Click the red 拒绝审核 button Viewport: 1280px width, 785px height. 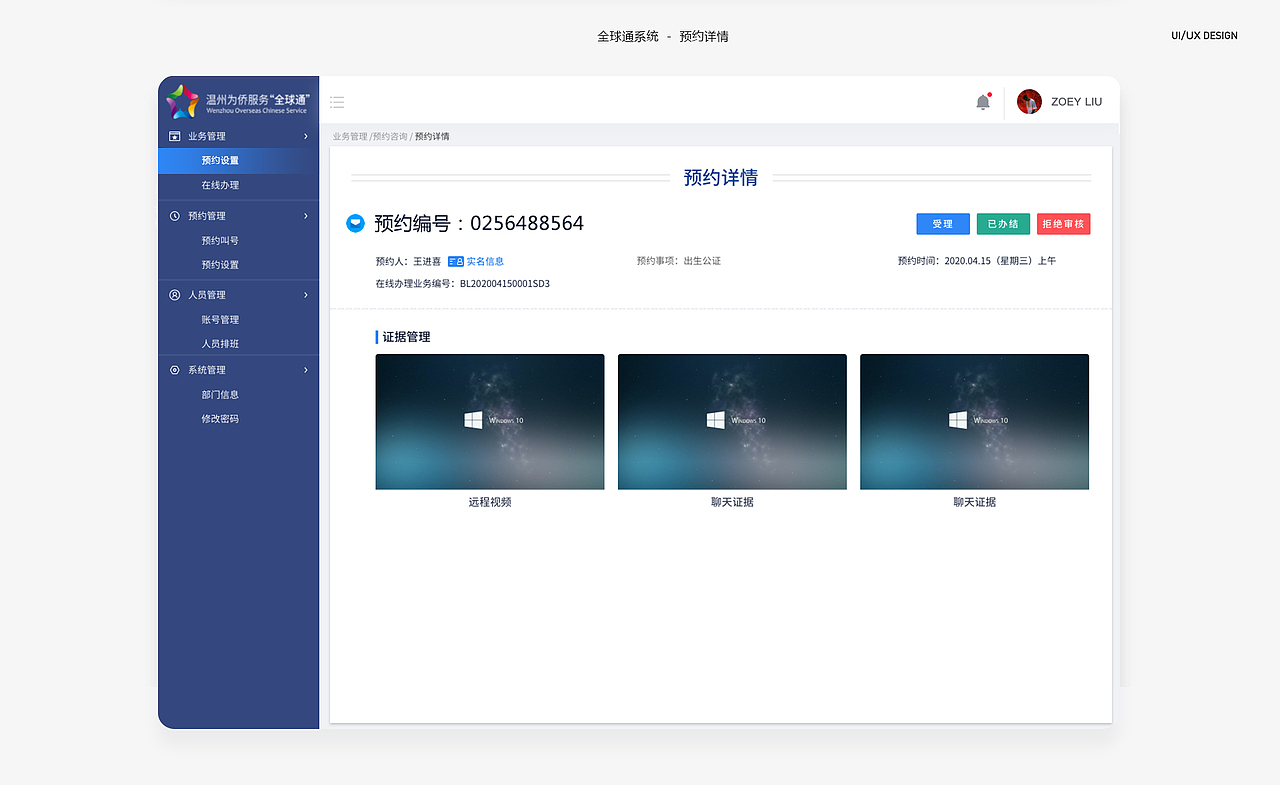click(x=1063, y=224)
